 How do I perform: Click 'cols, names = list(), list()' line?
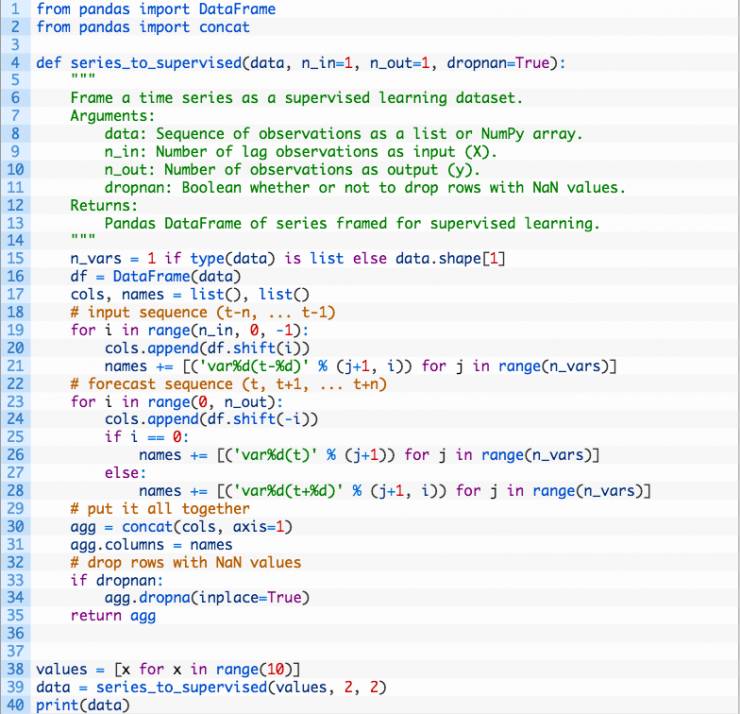coord(190,294)
